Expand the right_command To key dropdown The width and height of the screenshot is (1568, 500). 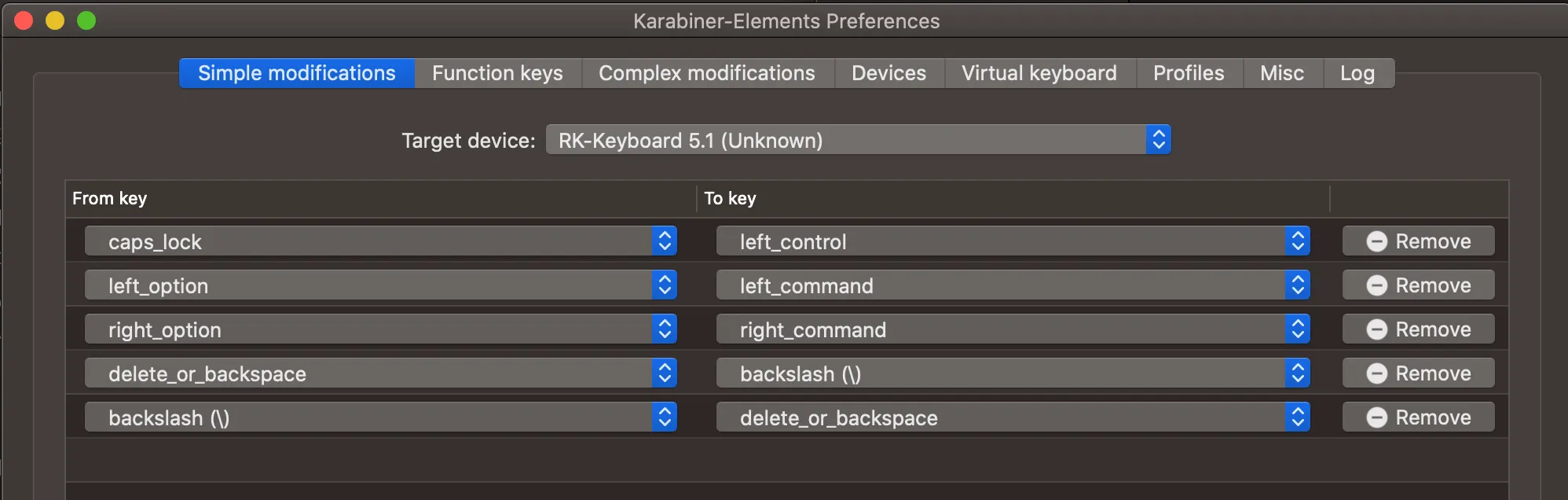1013,329
